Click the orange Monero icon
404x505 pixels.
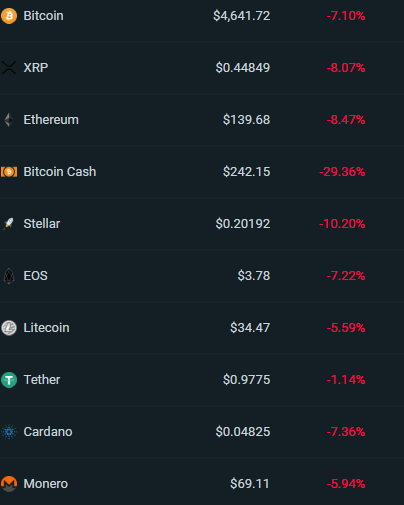pos(9,484)
